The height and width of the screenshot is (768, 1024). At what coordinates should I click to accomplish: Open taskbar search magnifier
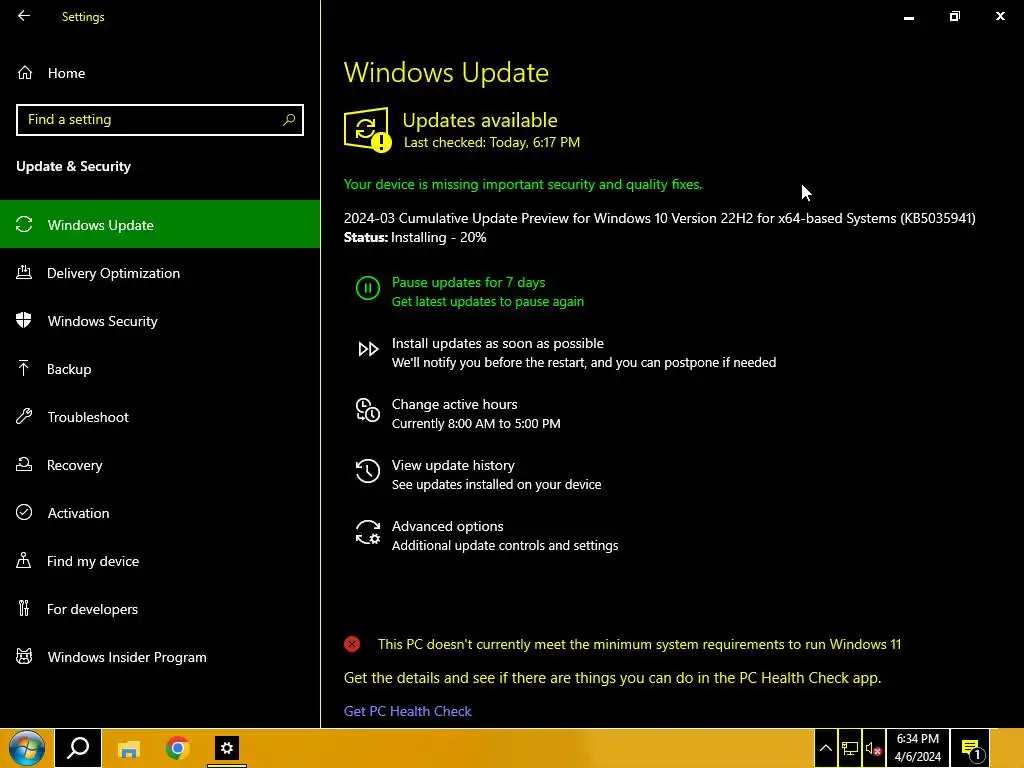click(78, 748)
